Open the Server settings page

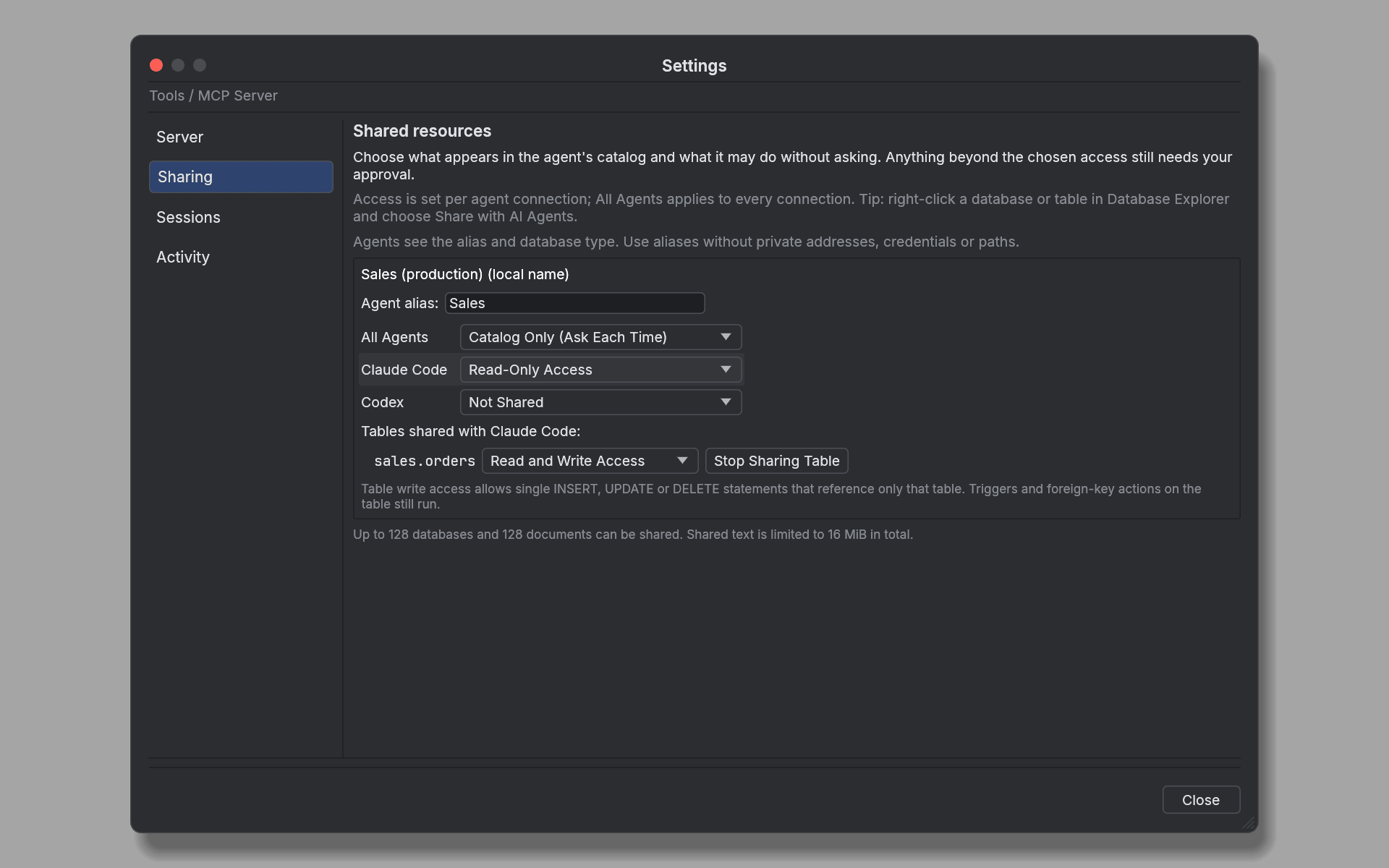point(241,137)
